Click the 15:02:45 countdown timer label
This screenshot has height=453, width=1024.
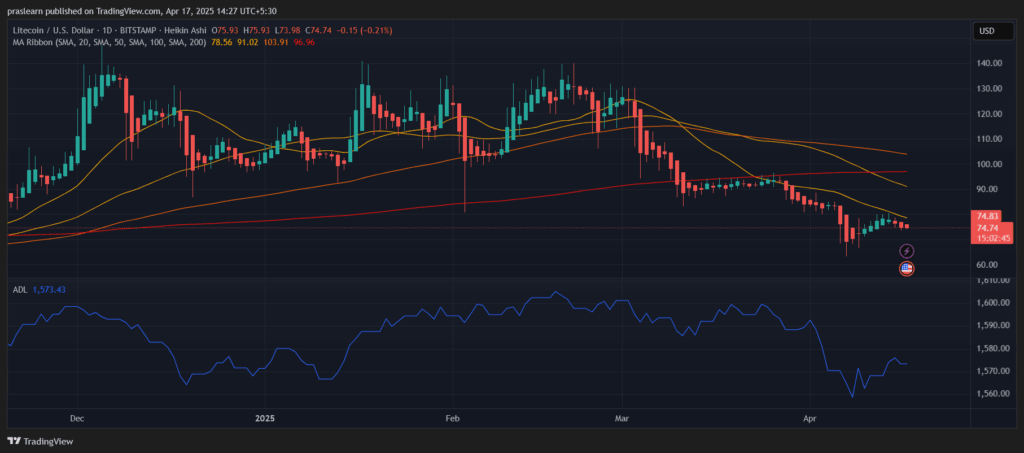tap(993, 238)
